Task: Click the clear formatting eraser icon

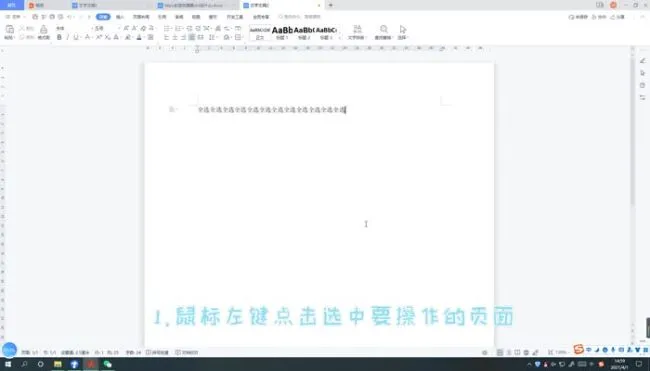Action: [143, 28]
